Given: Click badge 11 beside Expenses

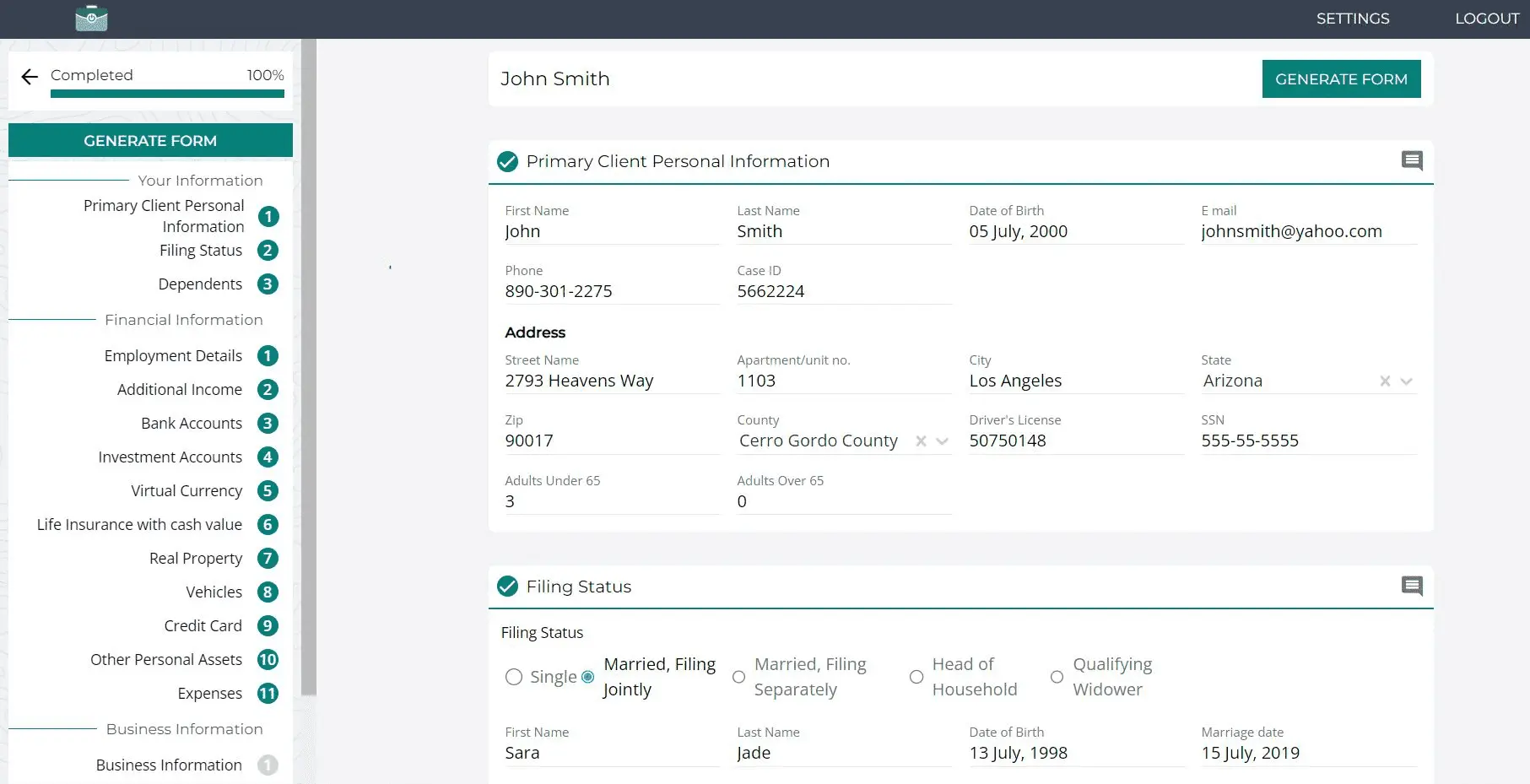Looking at the screenshot, I should 268,694.
